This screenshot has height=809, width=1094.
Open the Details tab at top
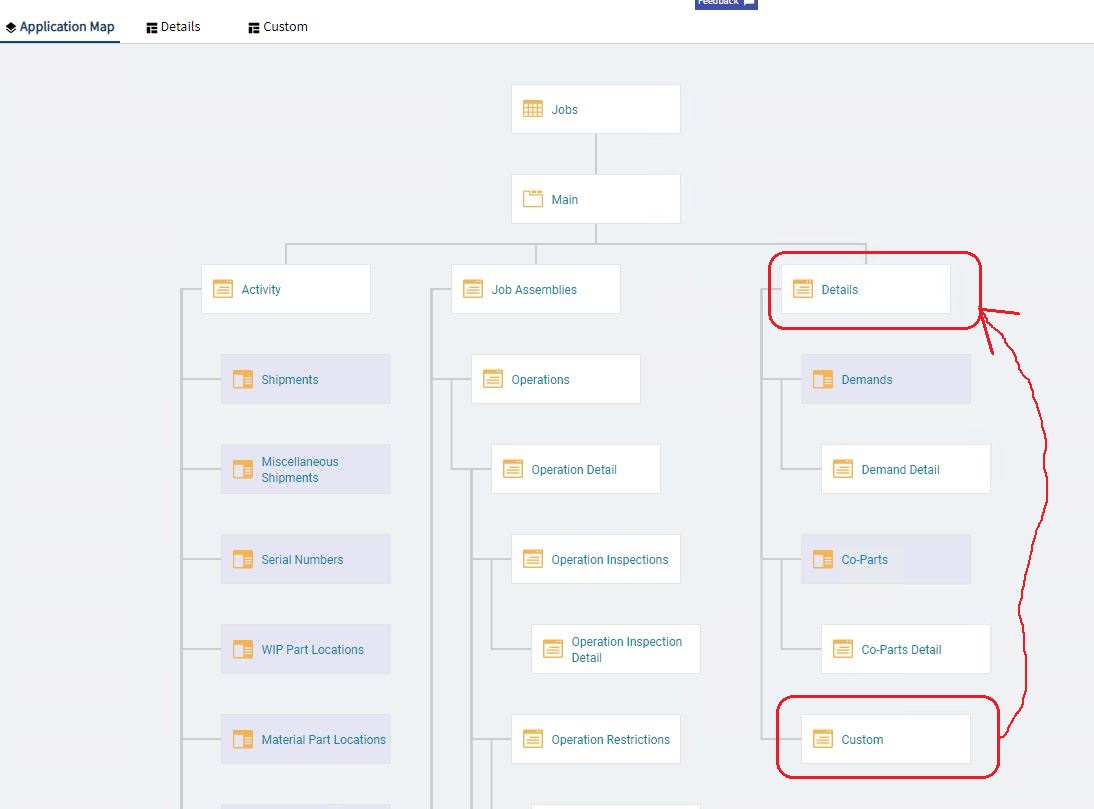(173, 27)
